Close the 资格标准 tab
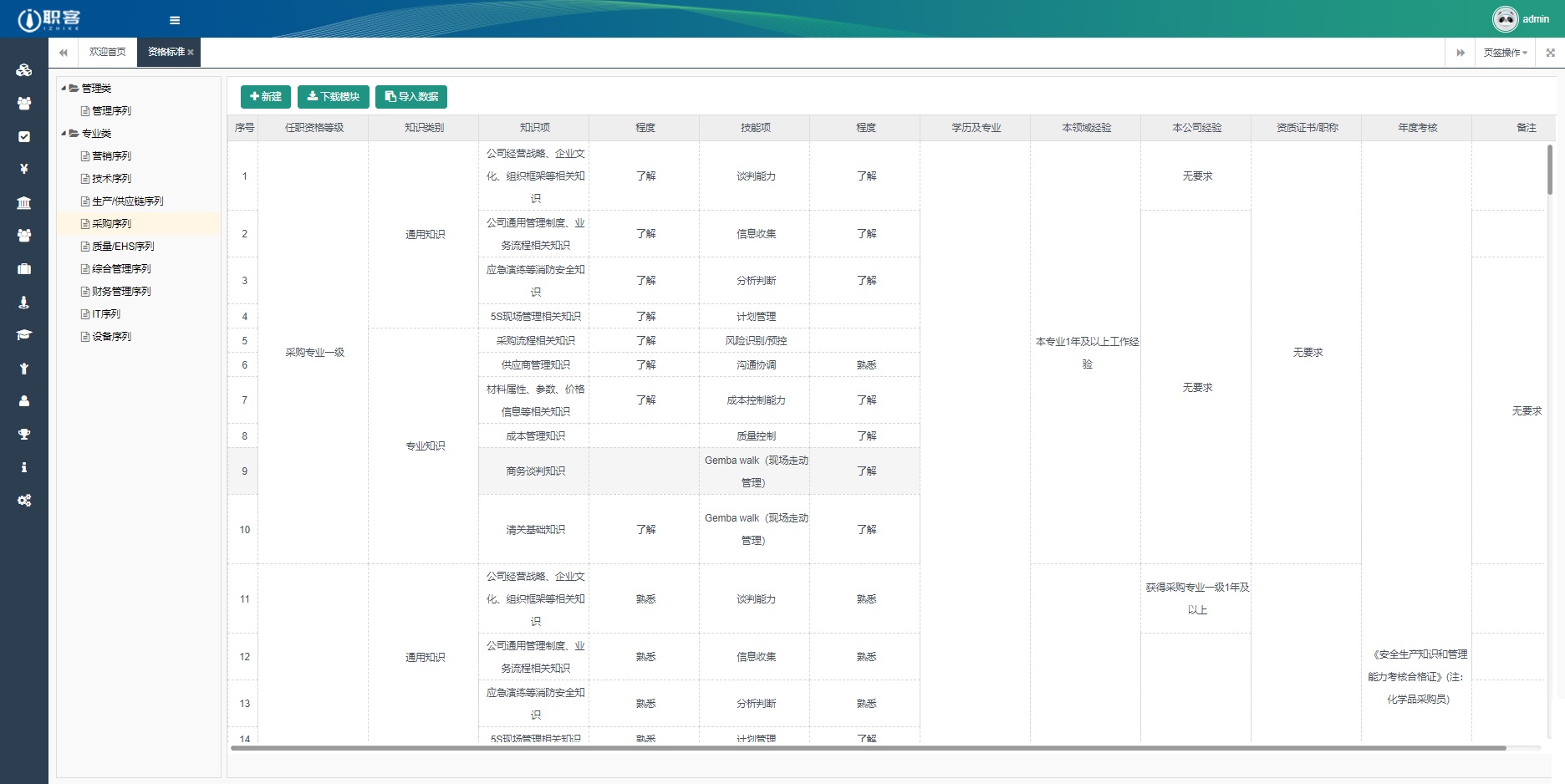Viewport: 1565px width, 784px height. 191,53
